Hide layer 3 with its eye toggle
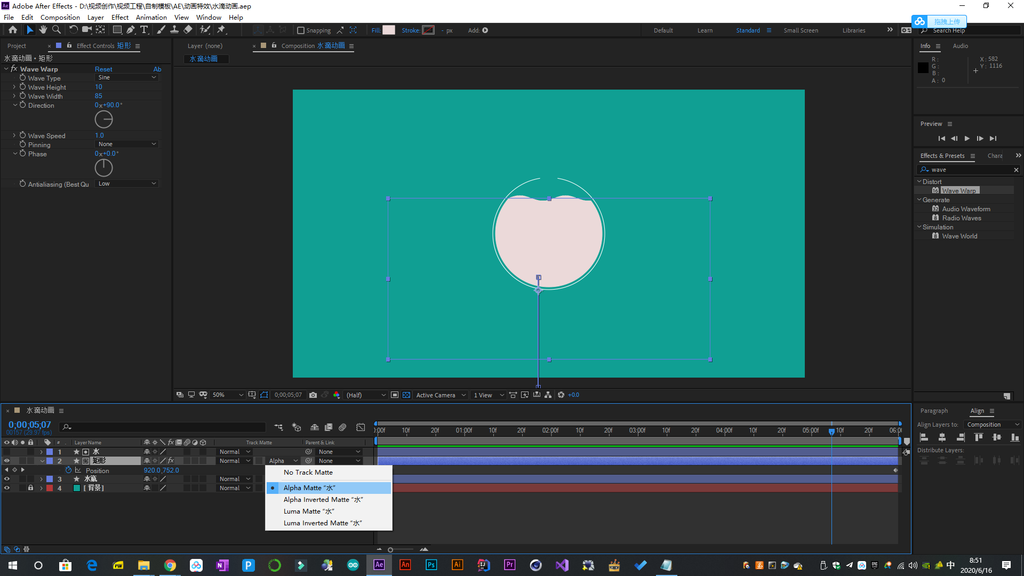 pos(6,479)
